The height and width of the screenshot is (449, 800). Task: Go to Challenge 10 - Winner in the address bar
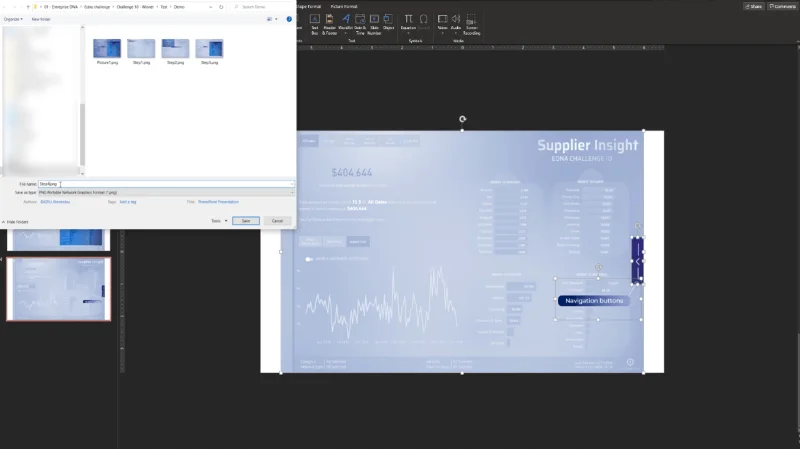tap(135, 7)
